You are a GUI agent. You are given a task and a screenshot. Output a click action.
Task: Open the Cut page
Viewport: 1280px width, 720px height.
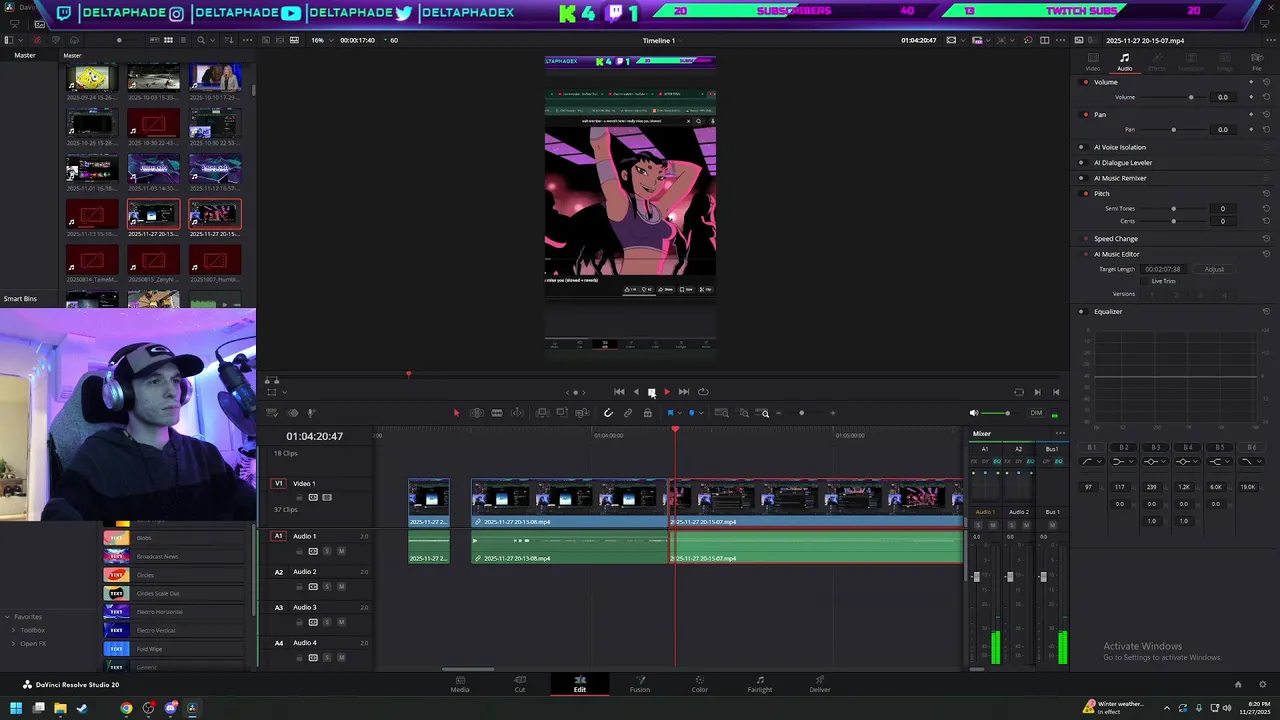[520, 684]
